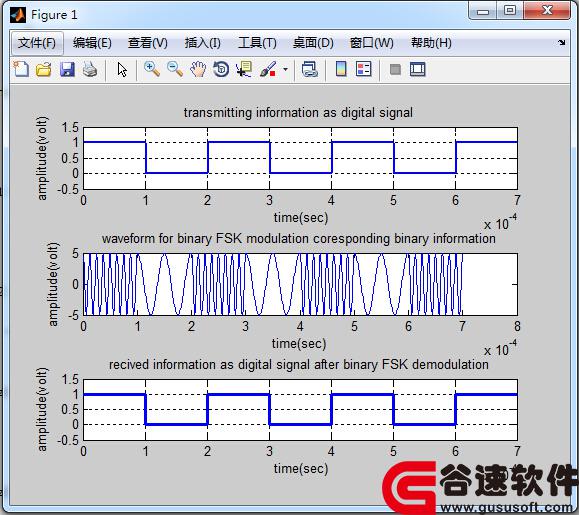Select the Edit Plot arrow tool
Image resolution: width=579 pixels, height=515 pixels.
point(122,69)
